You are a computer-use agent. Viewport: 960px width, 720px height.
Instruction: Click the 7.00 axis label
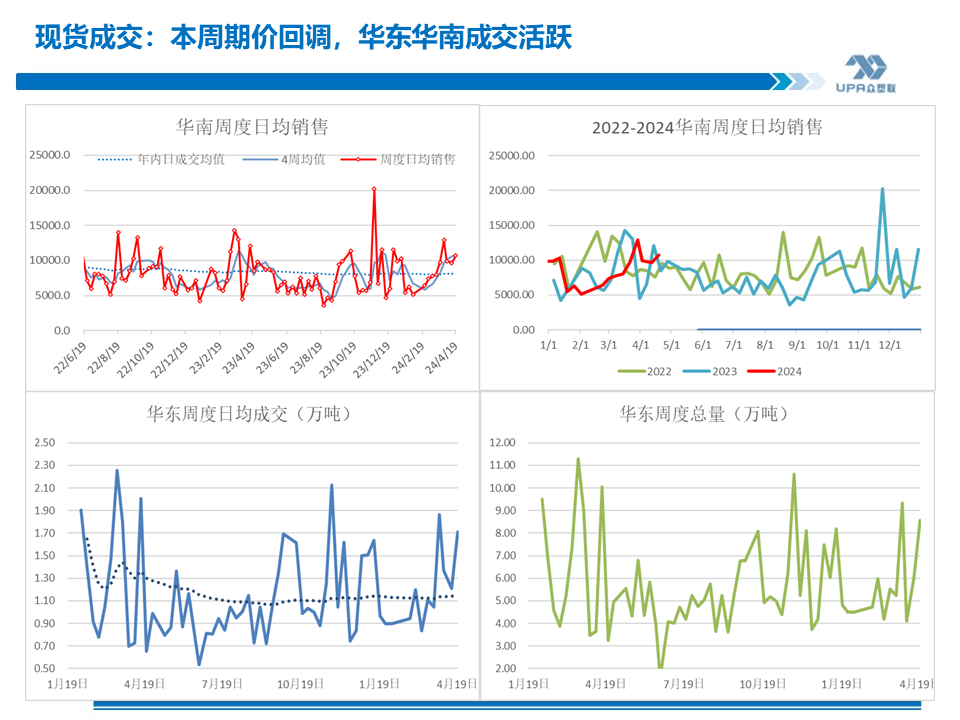pos(505,556)
